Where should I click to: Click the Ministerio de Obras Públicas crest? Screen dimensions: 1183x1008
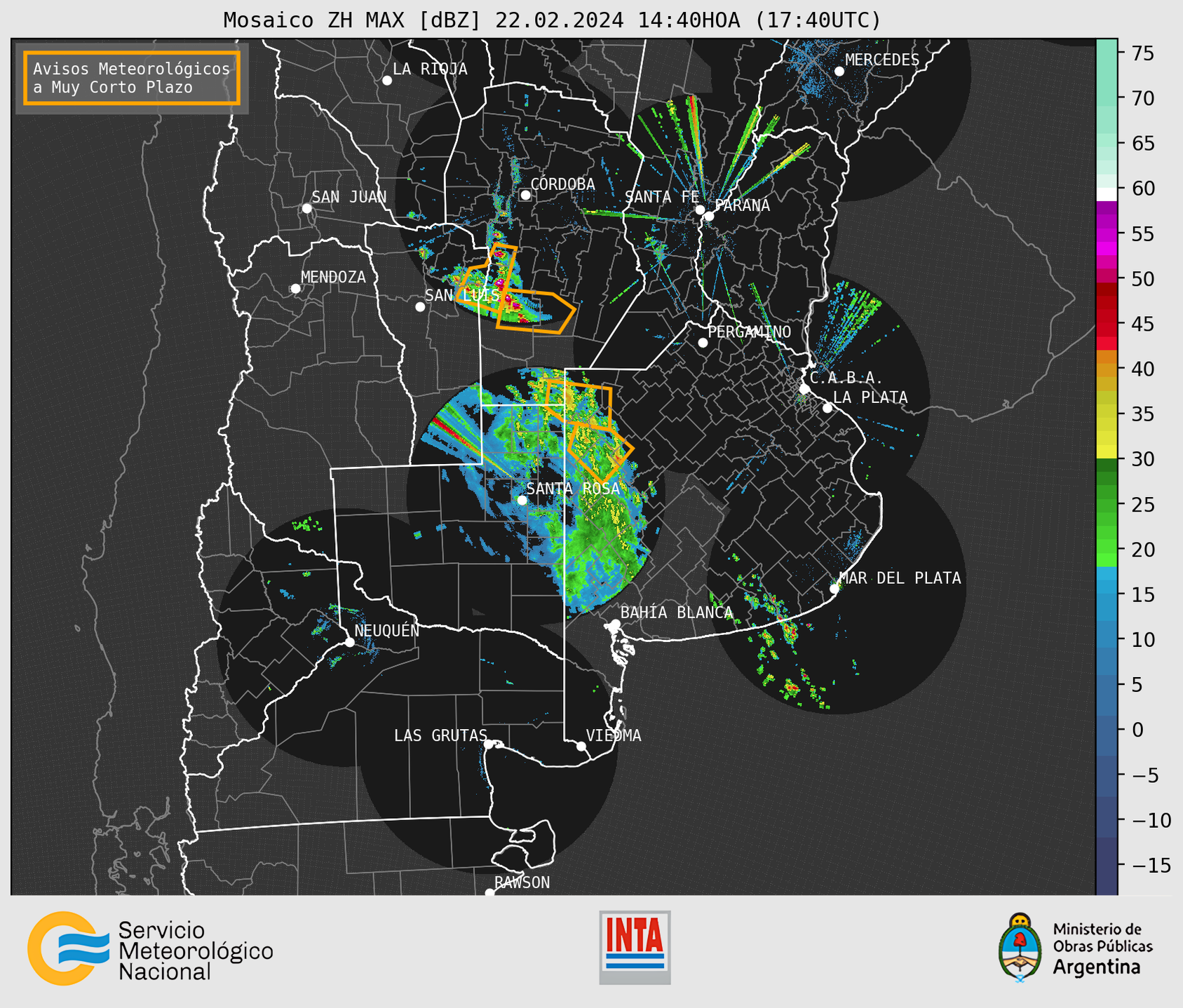tap(1020, 947)
